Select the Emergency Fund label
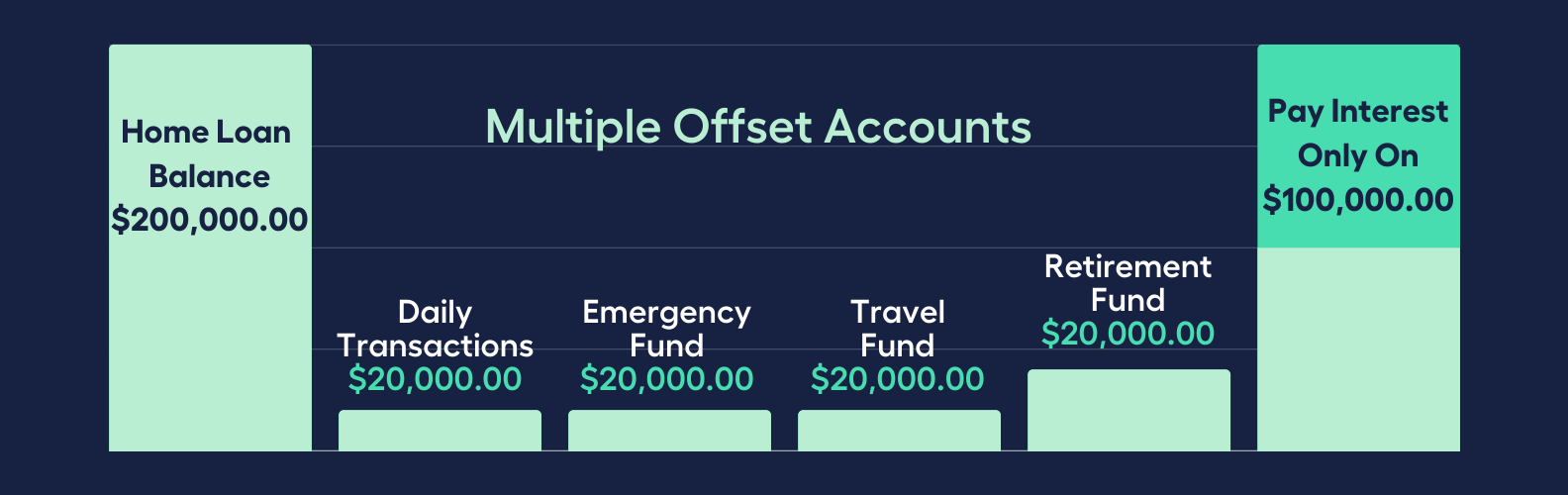The image size is (1568, 495). (667, 329)
